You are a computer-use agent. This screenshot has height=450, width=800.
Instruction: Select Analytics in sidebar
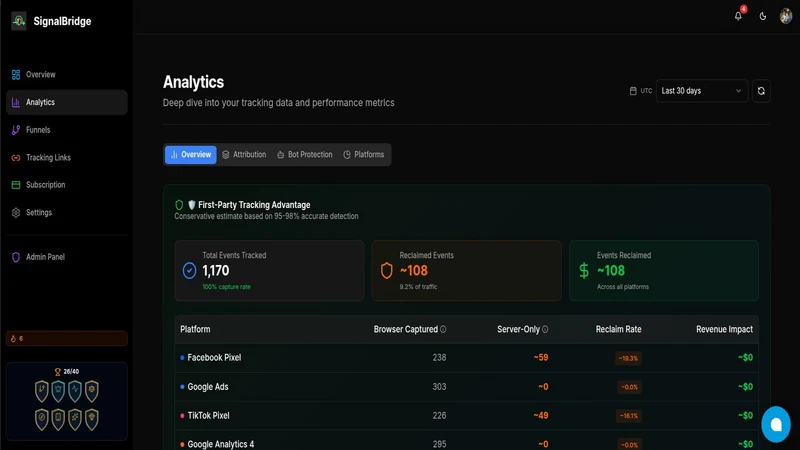pyautogui.click(x=66, y=102)
